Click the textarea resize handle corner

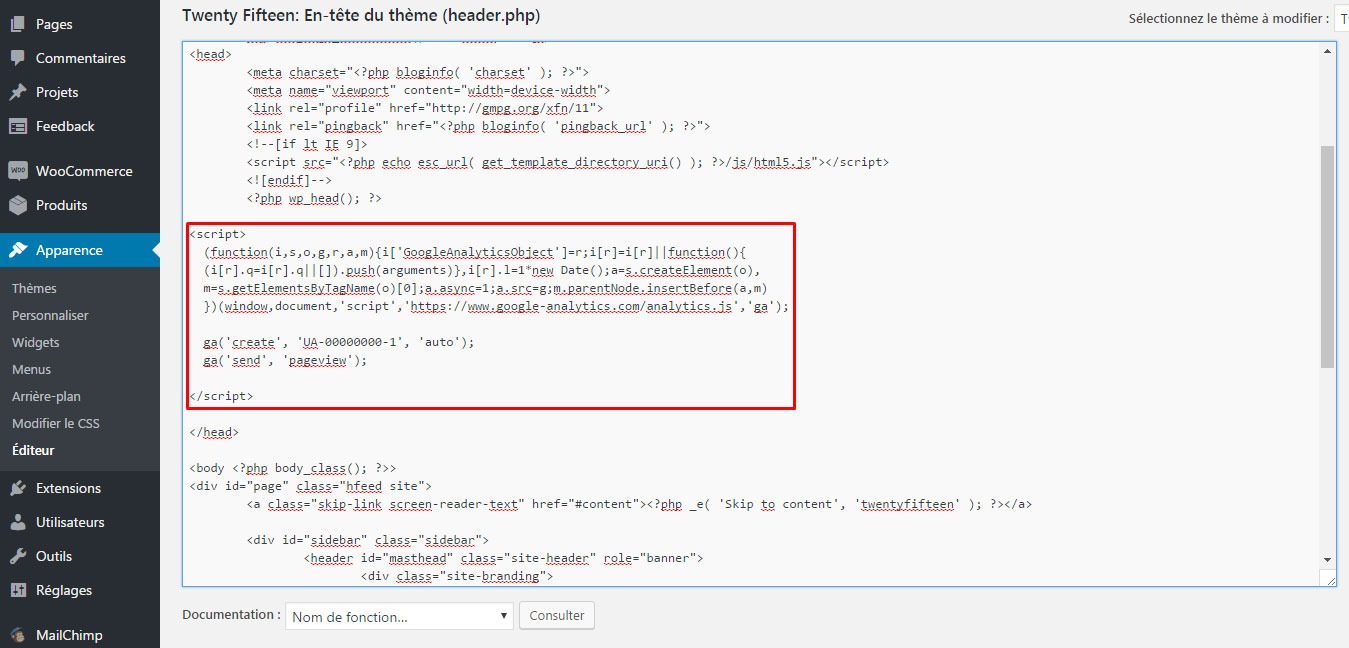(x=1327, y=578)
